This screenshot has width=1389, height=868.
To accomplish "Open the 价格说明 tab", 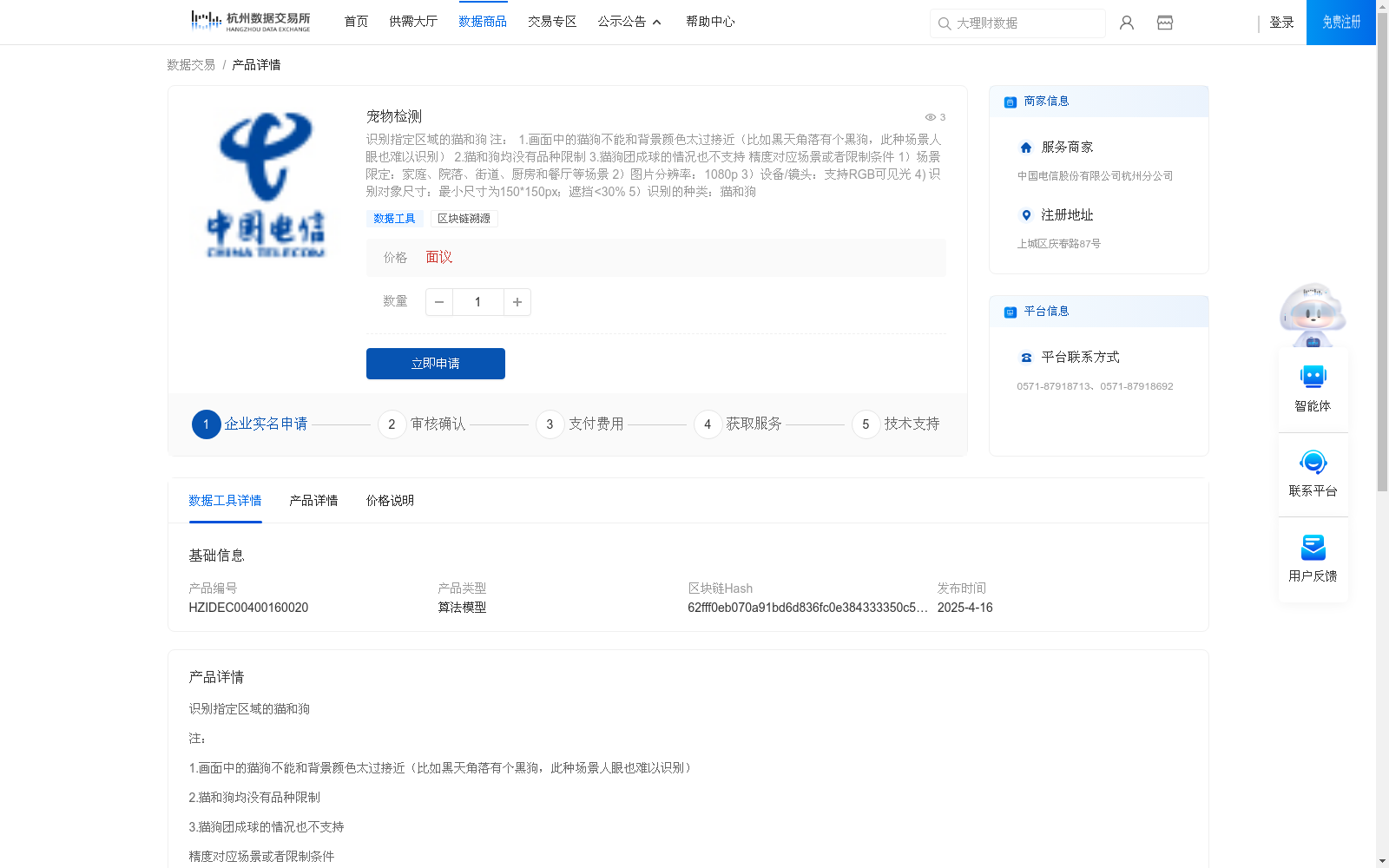I will tap(389, 501).
